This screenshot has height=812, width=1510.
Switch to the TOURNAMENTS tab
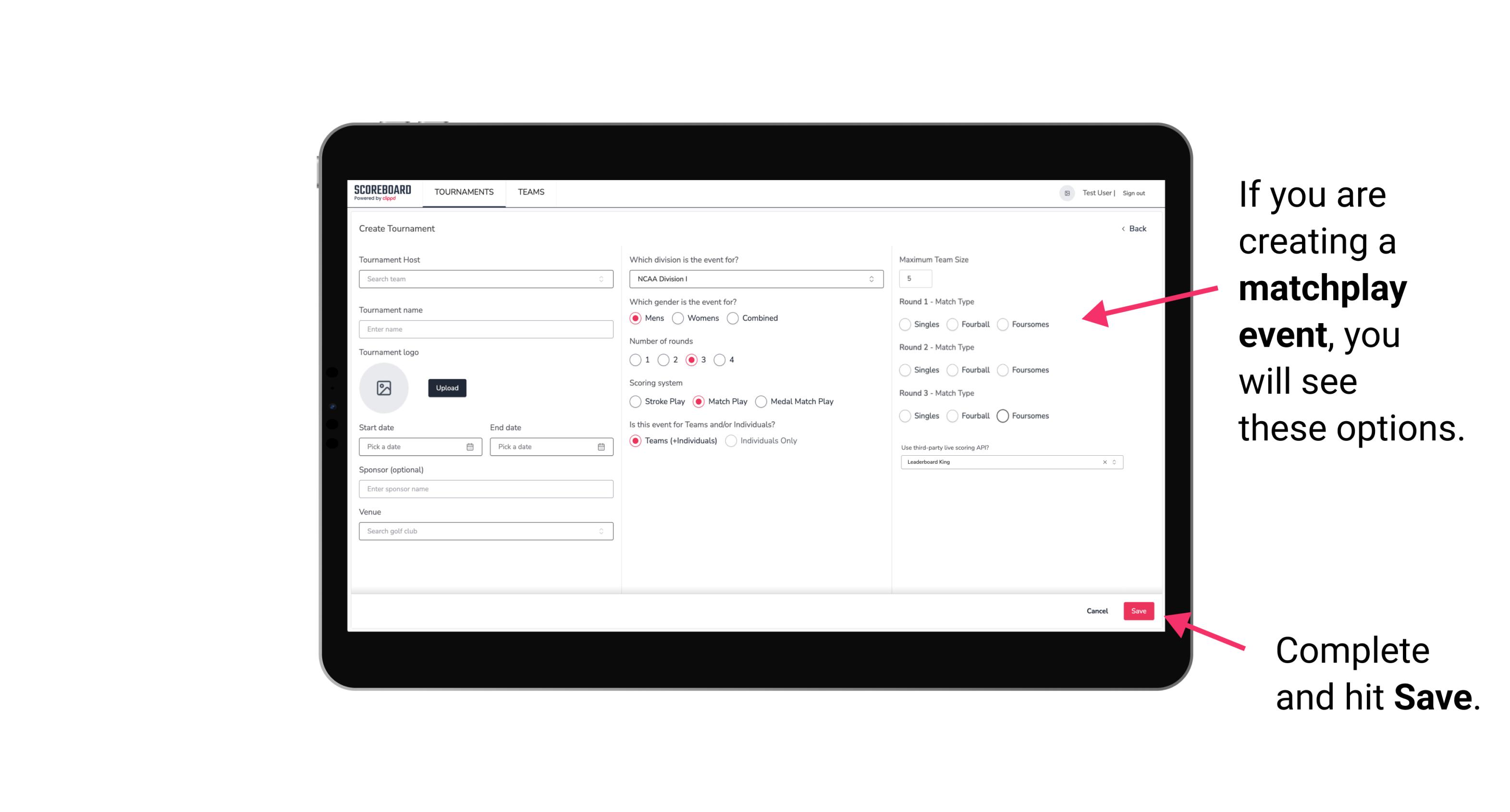[463, 192]
